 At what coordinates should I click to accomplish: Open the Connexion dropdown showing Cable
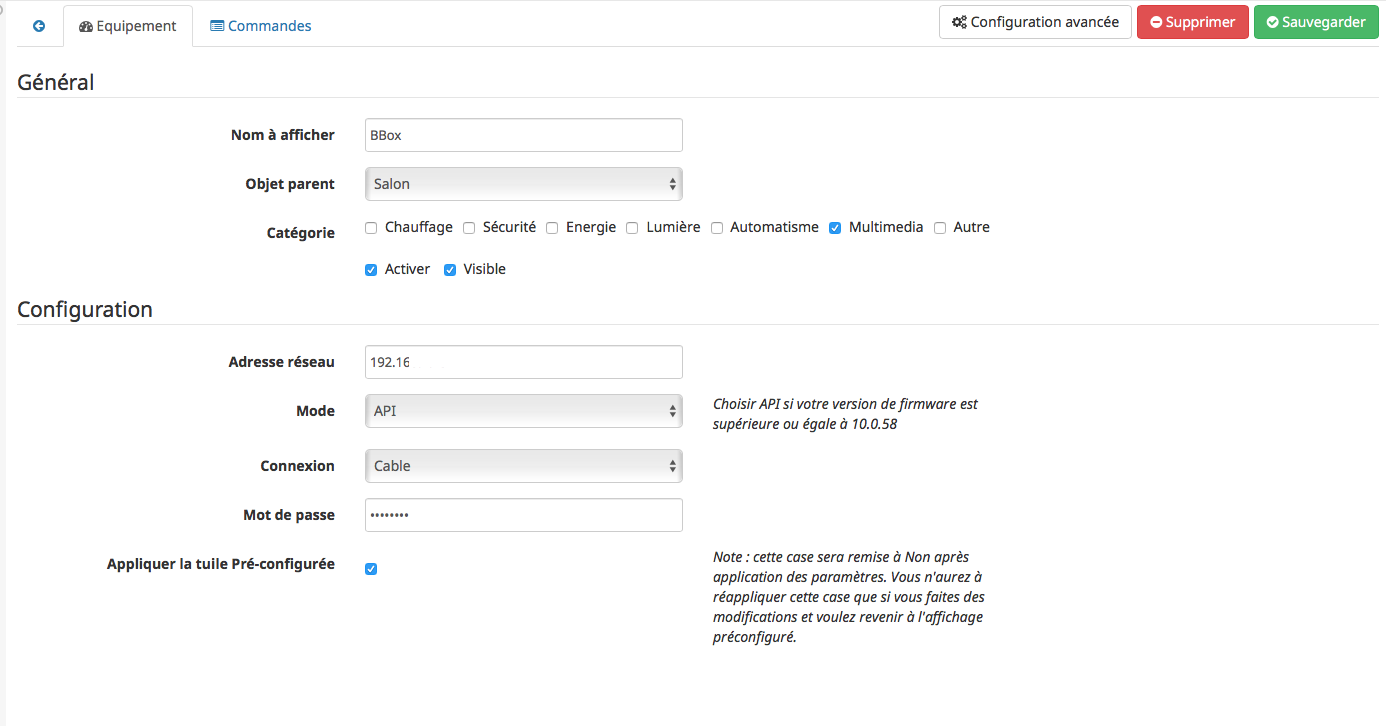pos(524,466)
